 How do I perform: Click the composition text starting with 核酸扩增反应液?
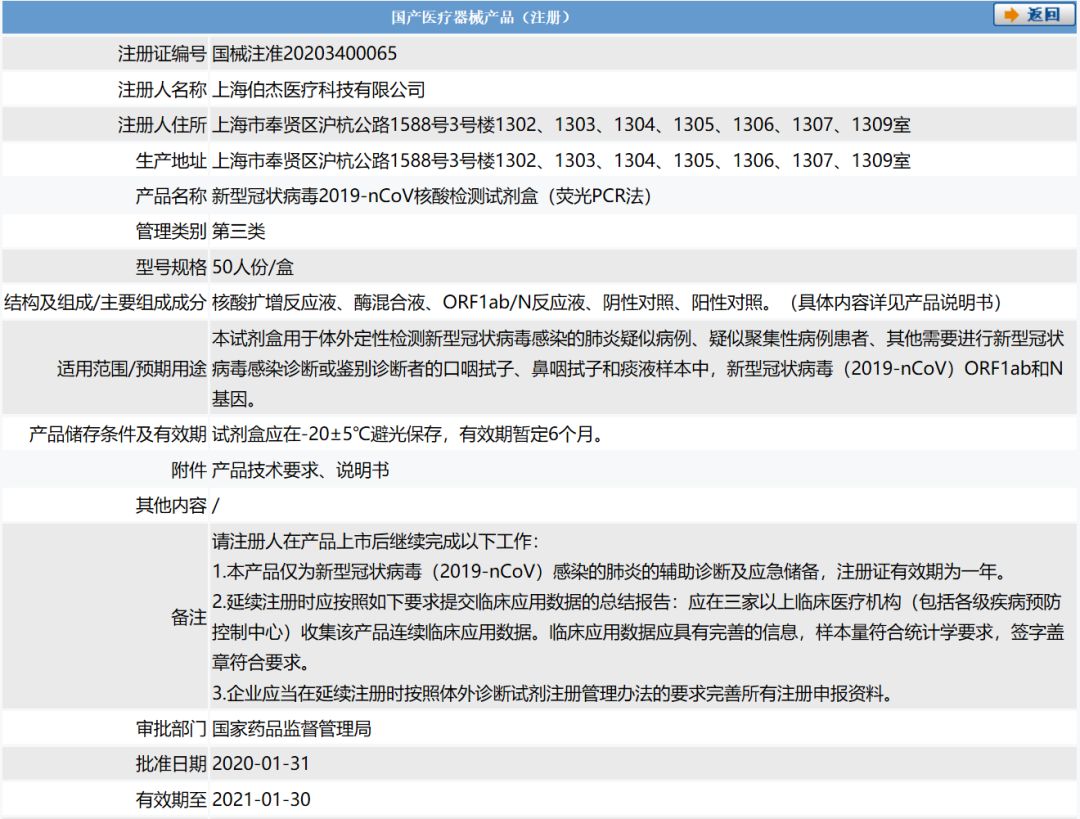[x=606, y=302]
